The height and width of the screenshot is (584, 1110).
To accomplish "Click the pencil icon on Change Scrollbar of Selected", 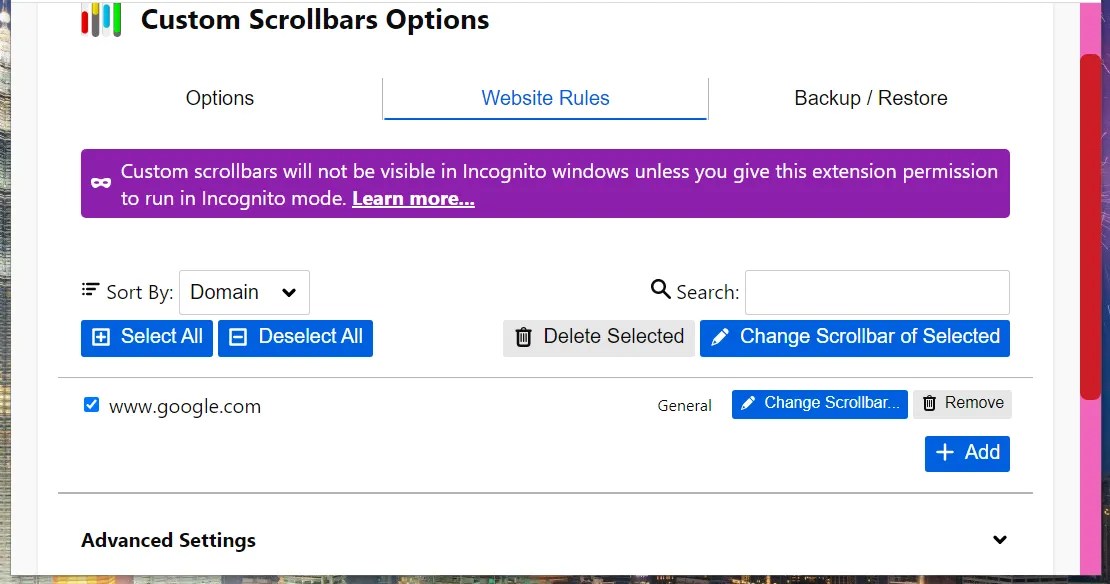I will 720,337.
